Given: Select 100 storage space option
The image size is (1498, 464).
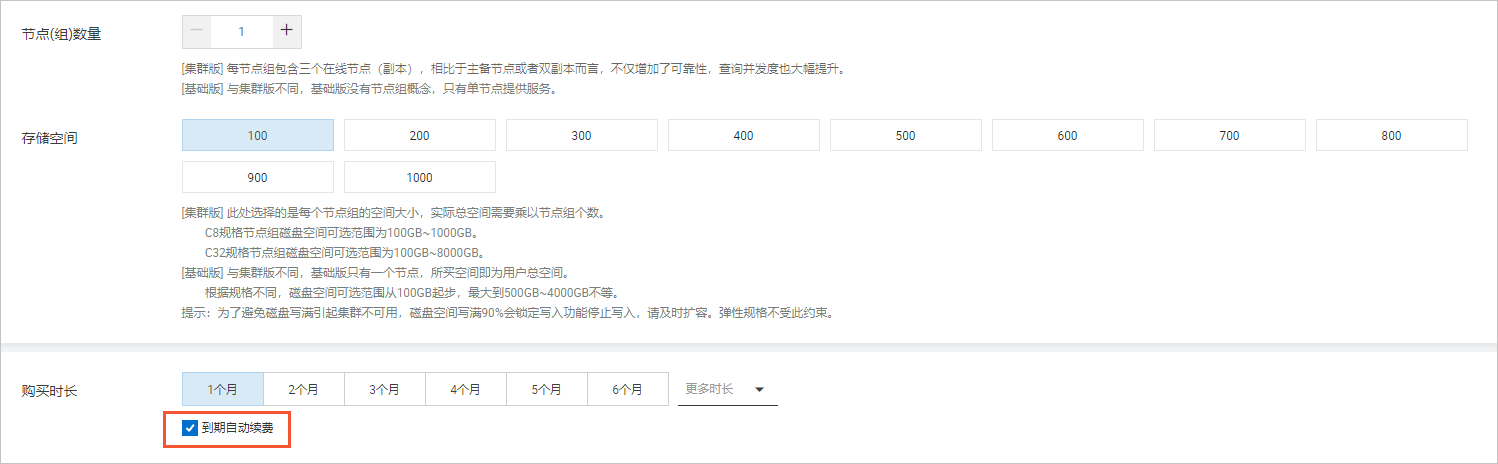Looking at the screenshot, I should click(258, 136).
